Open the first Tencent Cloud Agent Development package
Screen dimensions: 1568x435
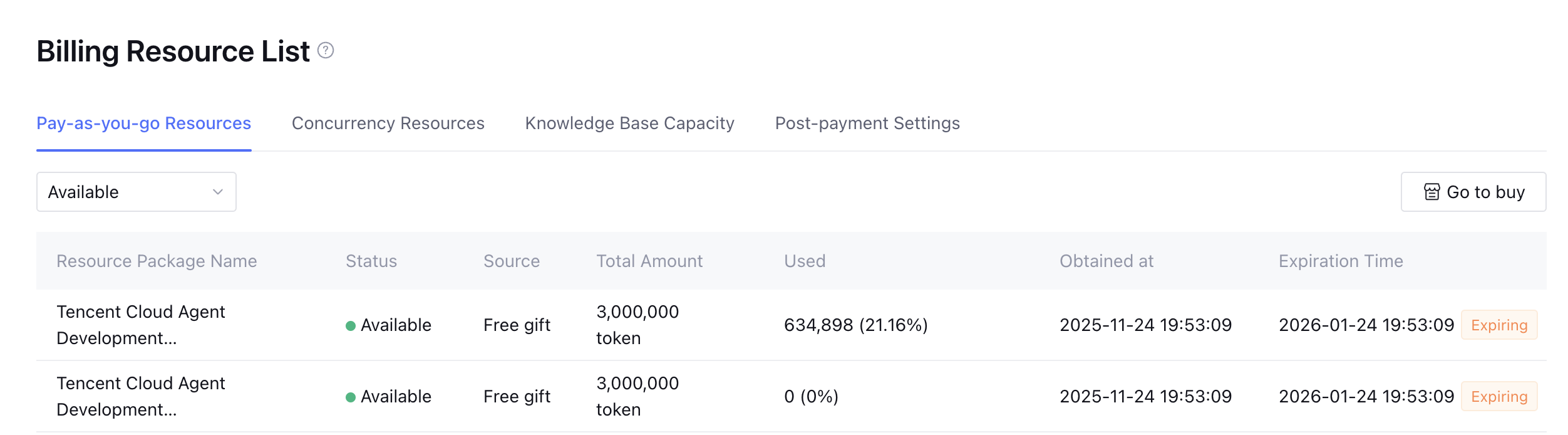pyautogui.click(x=141, y=325)
